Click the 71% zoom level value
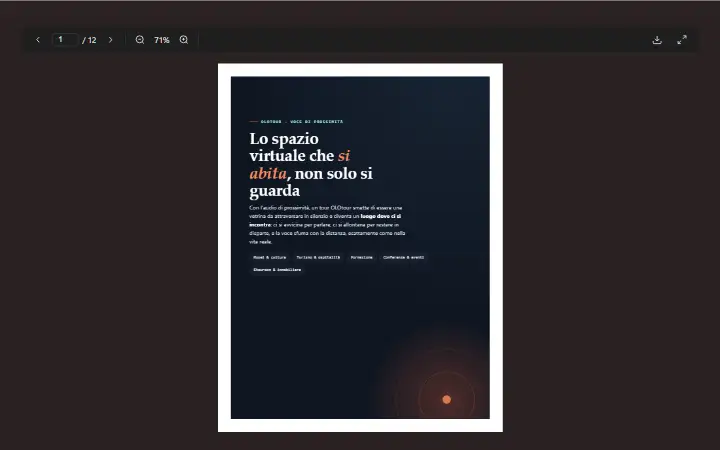The image size is (720, 450). 162,40
